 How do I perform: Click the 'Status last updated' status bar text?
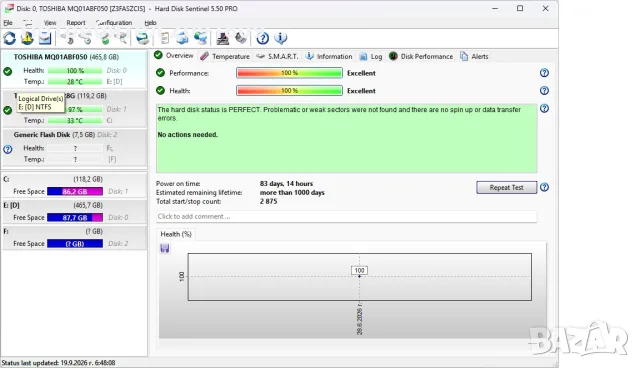(58, 363)
